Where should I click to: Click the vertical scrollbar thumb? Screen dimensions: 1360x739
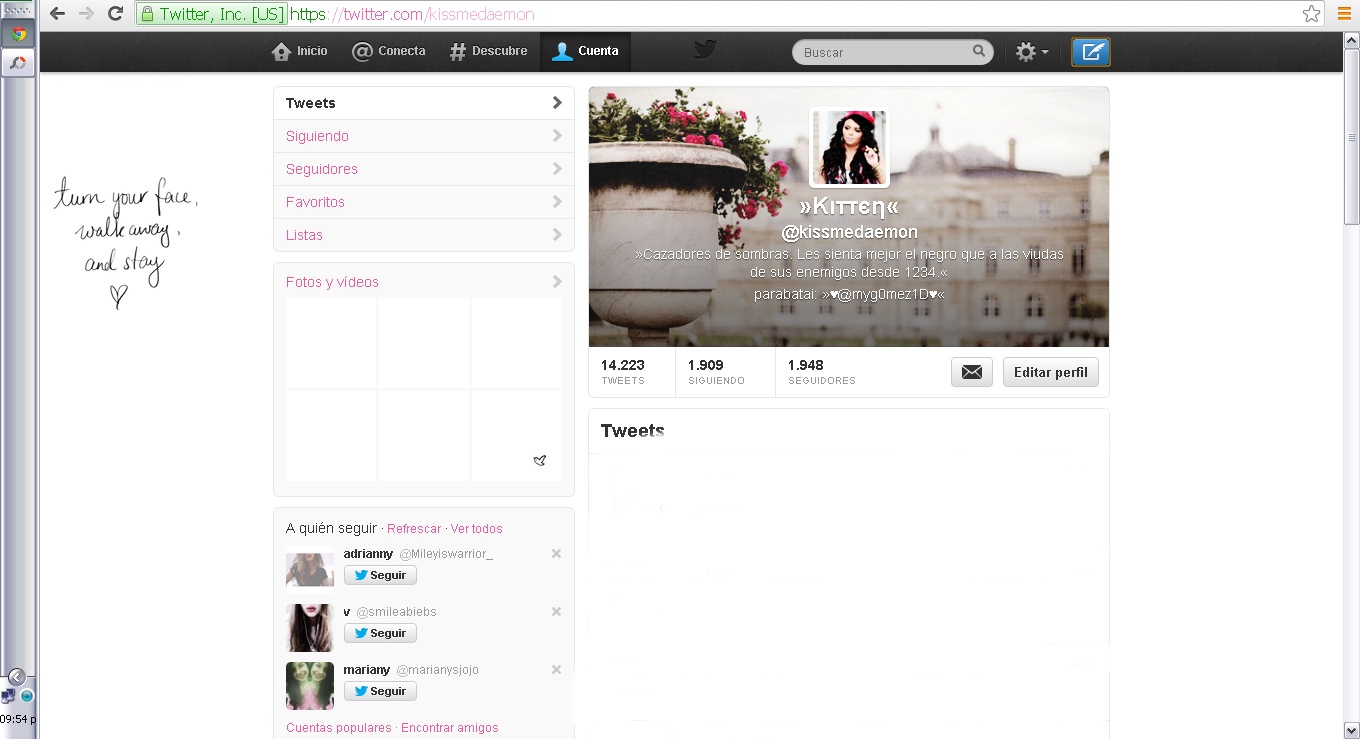[1351, 135]
